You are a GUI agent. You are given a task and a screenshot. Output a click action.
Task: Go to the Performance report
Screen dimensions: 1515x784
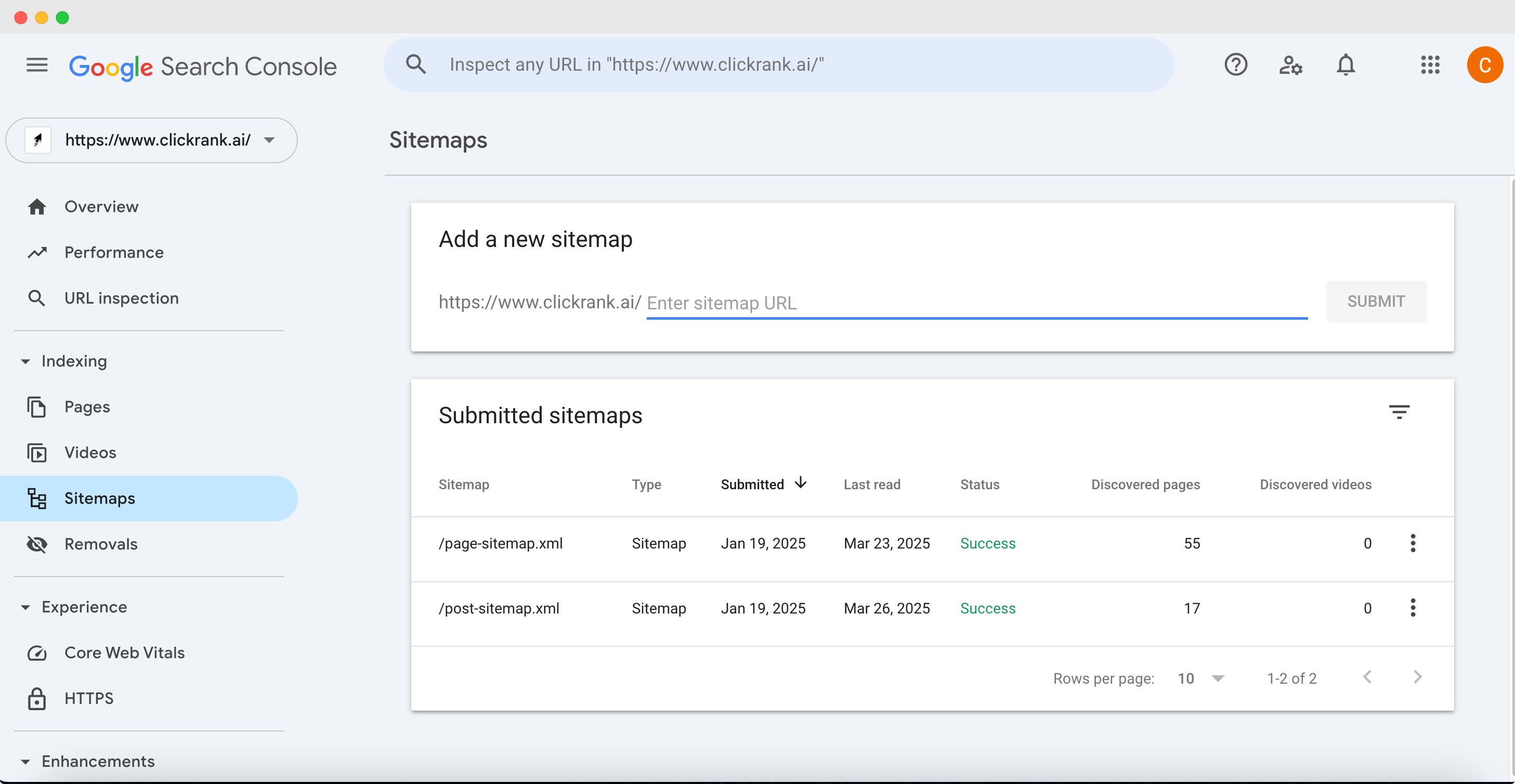(114, 252)
